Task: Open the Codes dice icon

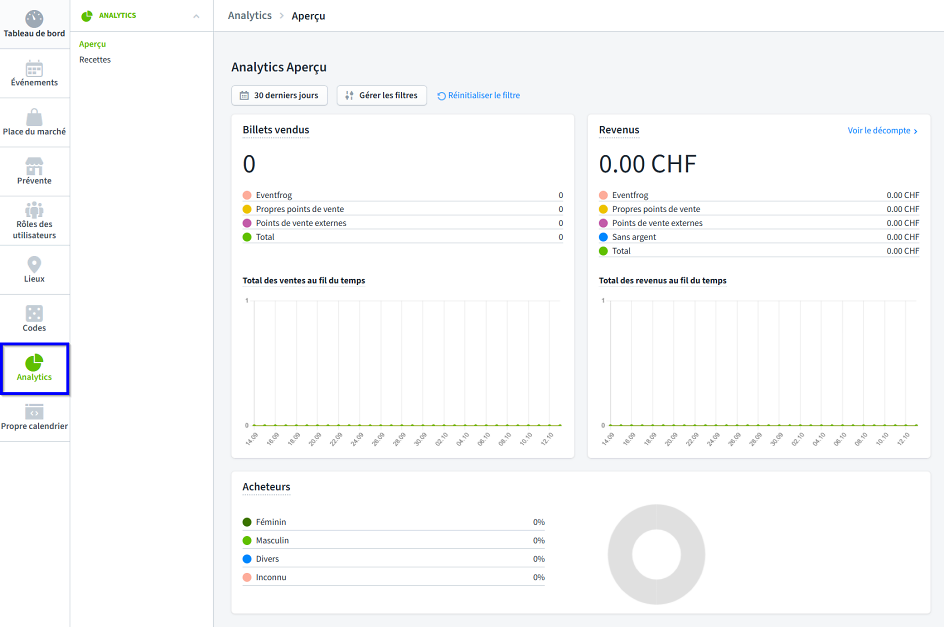Action: coord(34,314)
